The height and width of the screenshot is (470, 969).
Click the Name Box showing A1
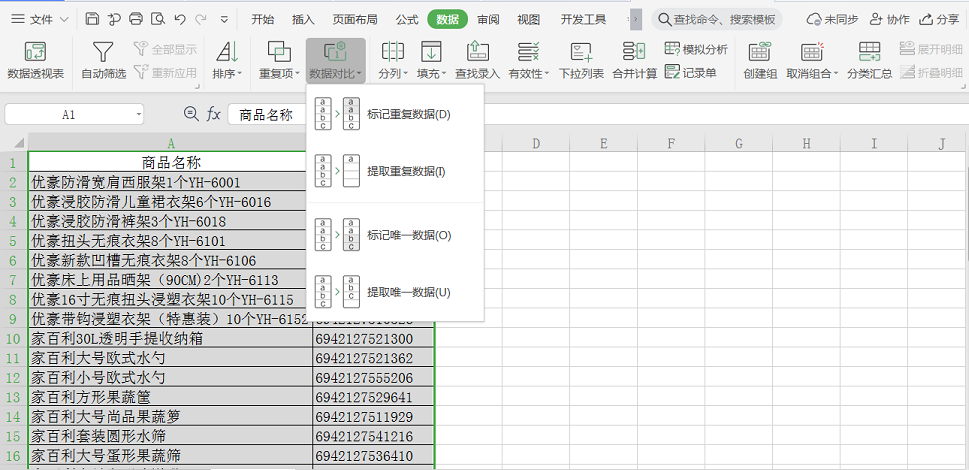74,114
